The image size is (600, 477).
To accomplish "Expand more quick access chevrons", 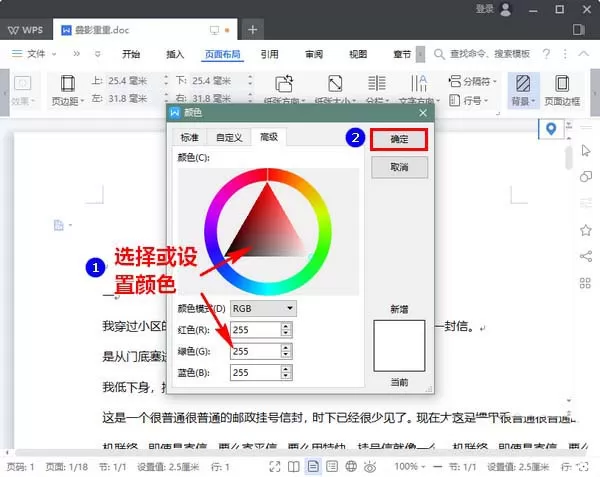I will coord(77,54).
